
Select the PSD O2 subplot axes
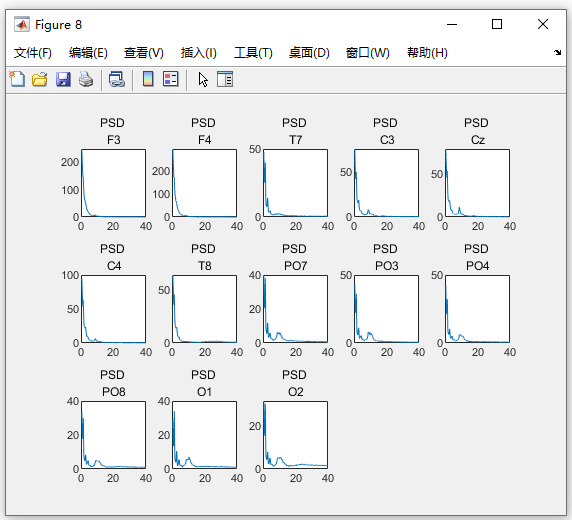[x=295, y=435]
